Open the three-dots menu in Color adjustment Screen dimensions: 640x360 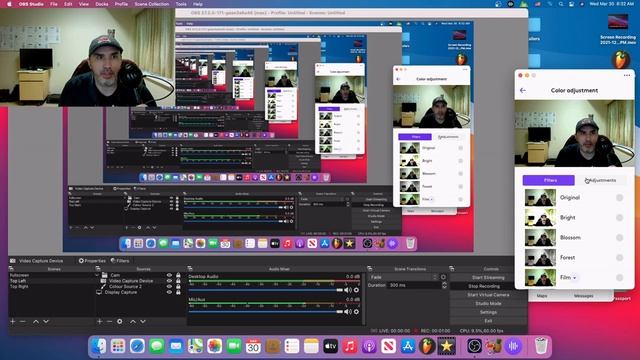(x=627, y=76)
